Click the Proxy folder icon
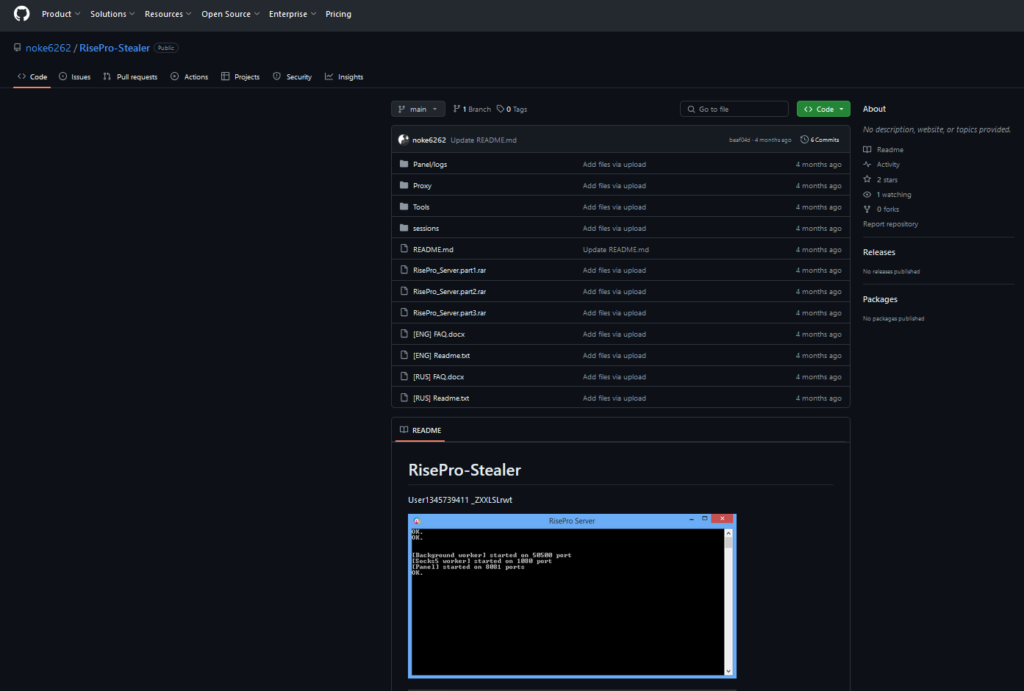Screen dimensions: 1024x691 pyautogui.click(x=404, y=185)
